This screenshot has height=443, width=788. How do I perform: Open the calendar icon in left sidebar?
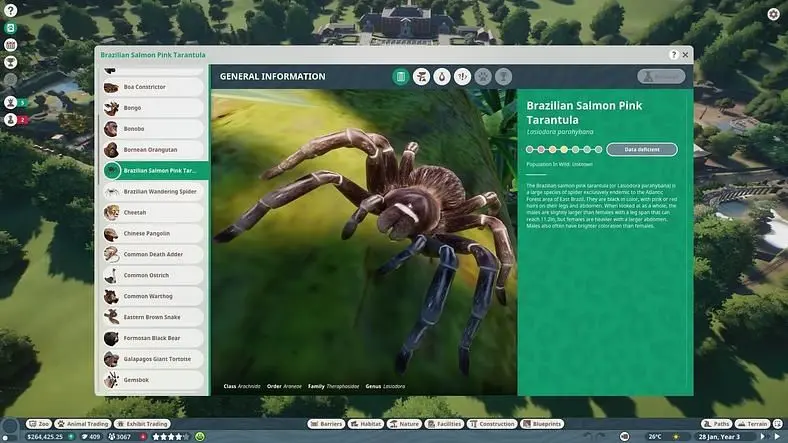(x=11, y=45)
